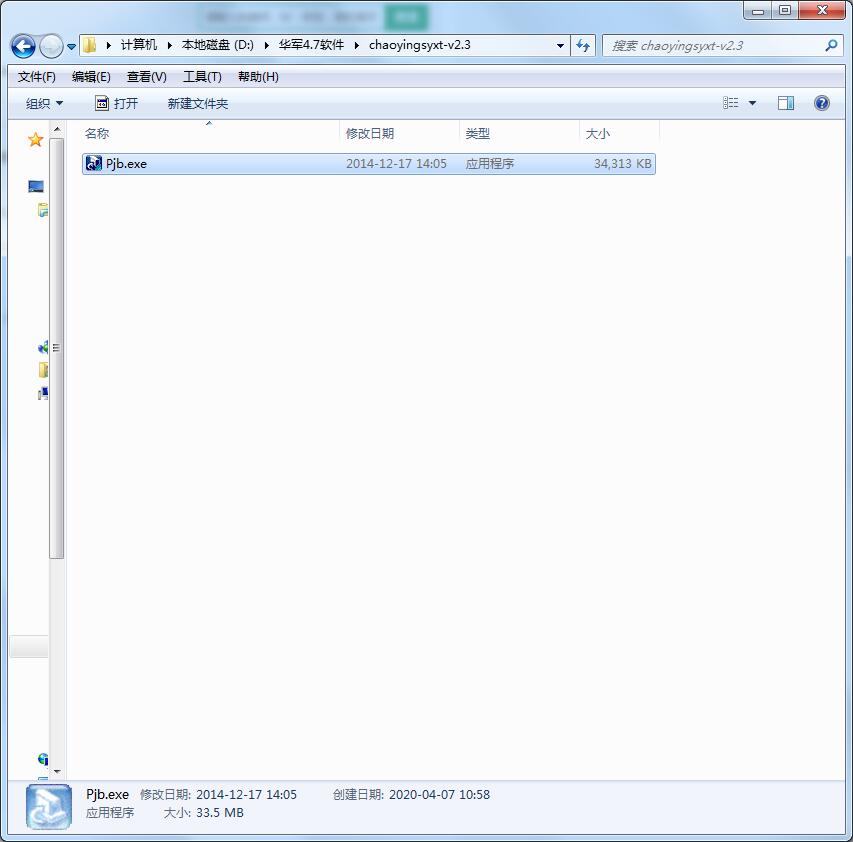
Task: Click the libraries icon in sidebar
Action: [43, 210]
